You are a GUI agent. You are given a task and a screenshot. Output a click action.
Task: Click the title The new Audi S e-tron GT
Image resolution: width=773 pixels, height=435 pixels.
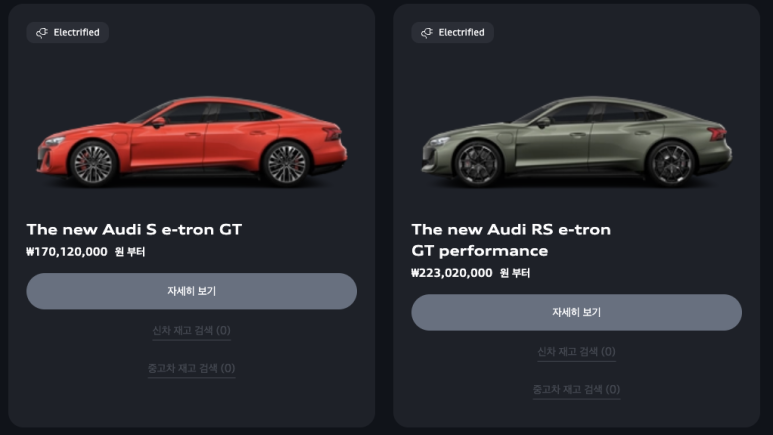point(134,230)
